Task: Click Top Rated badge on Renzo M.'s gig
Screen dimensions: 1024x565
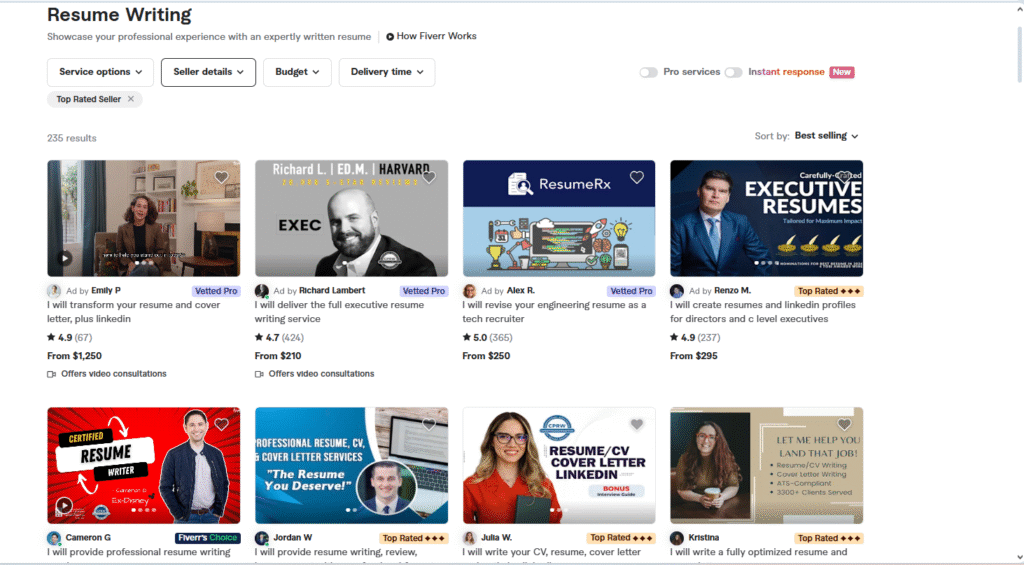Action: 829,291
